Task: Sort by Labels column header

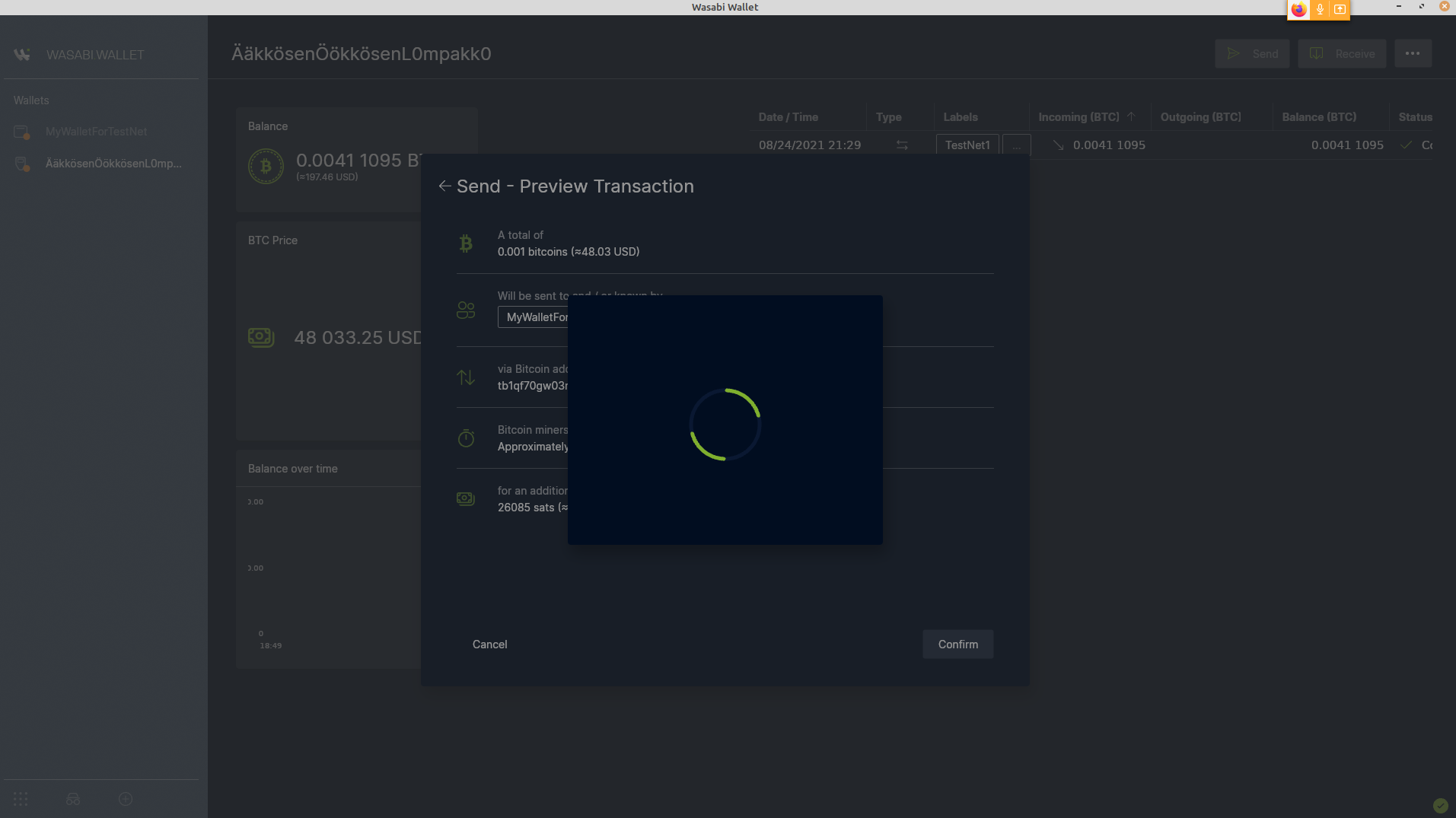Action: 961,117
